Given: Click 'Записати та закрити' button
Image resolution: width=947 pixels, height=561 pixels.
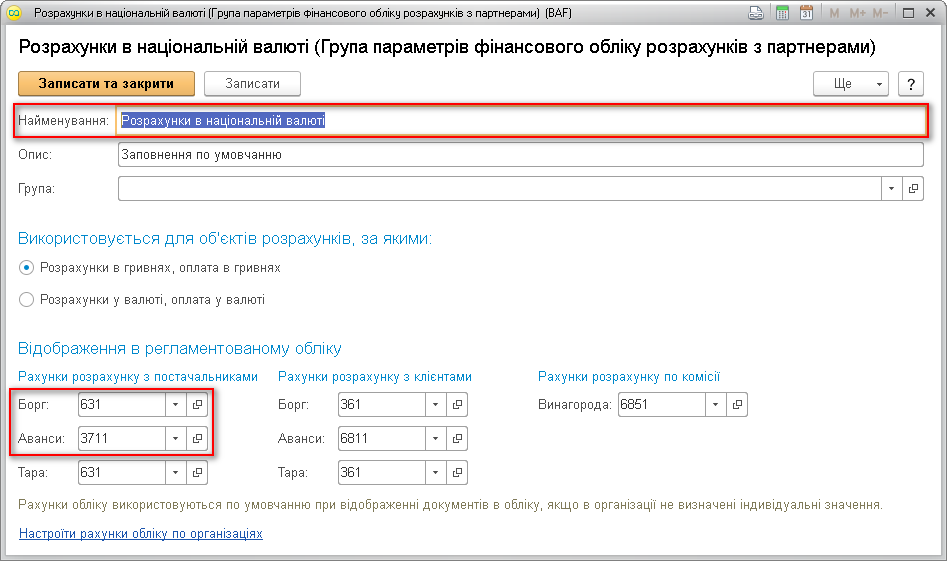Looking at the screenshot, I should [106, 84].
